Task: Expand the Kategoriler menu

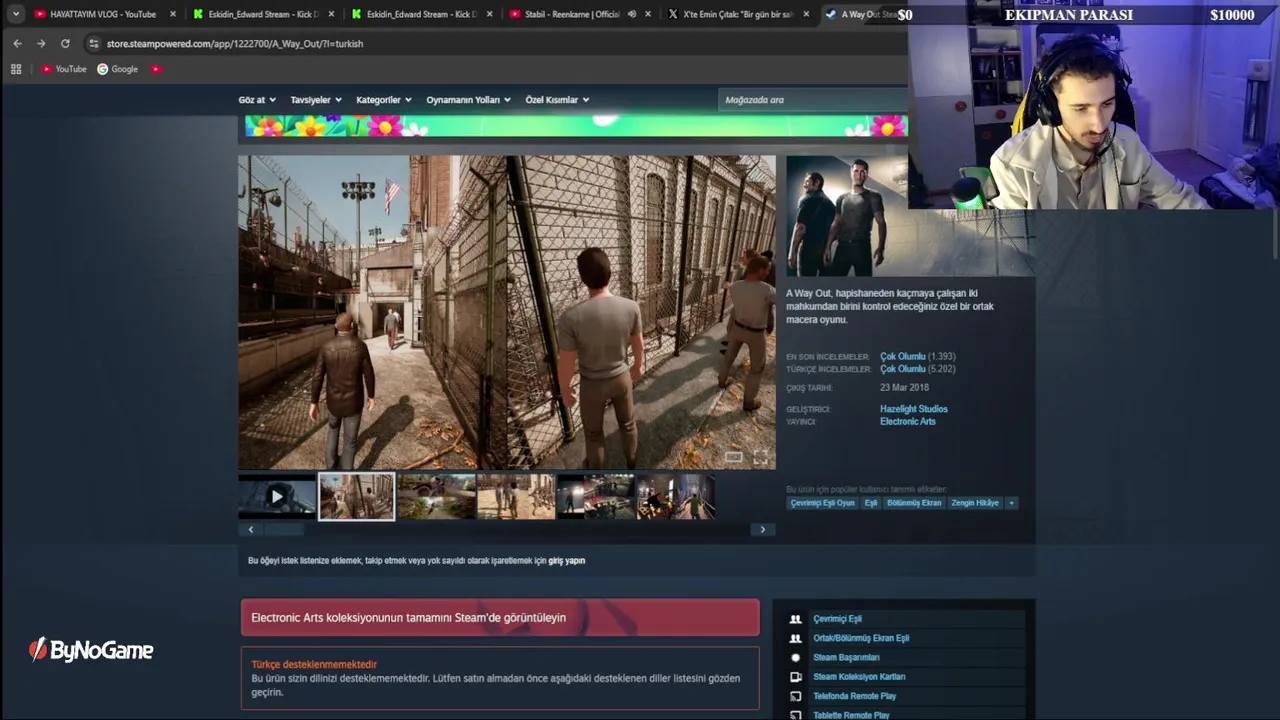Action: (384, 100)
